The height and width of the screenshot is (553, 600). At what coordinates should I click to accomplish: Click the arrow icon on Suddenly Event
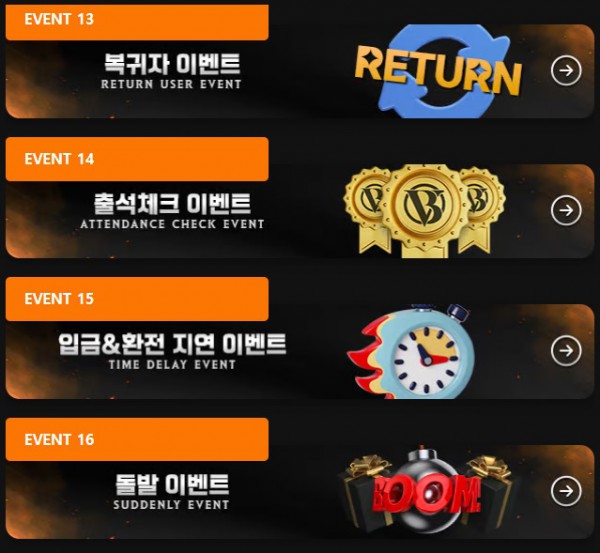click(x=566, y=491)
